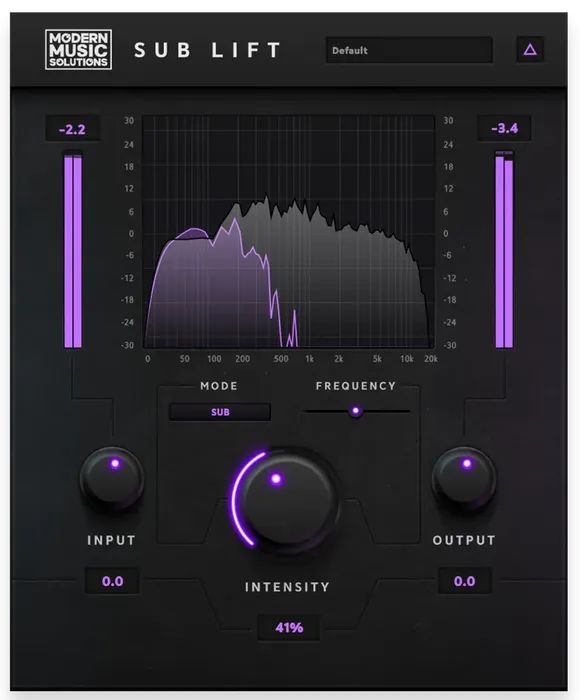Click the SUB LIFT title text
580x700 pixels.
(x=208, y=50)
